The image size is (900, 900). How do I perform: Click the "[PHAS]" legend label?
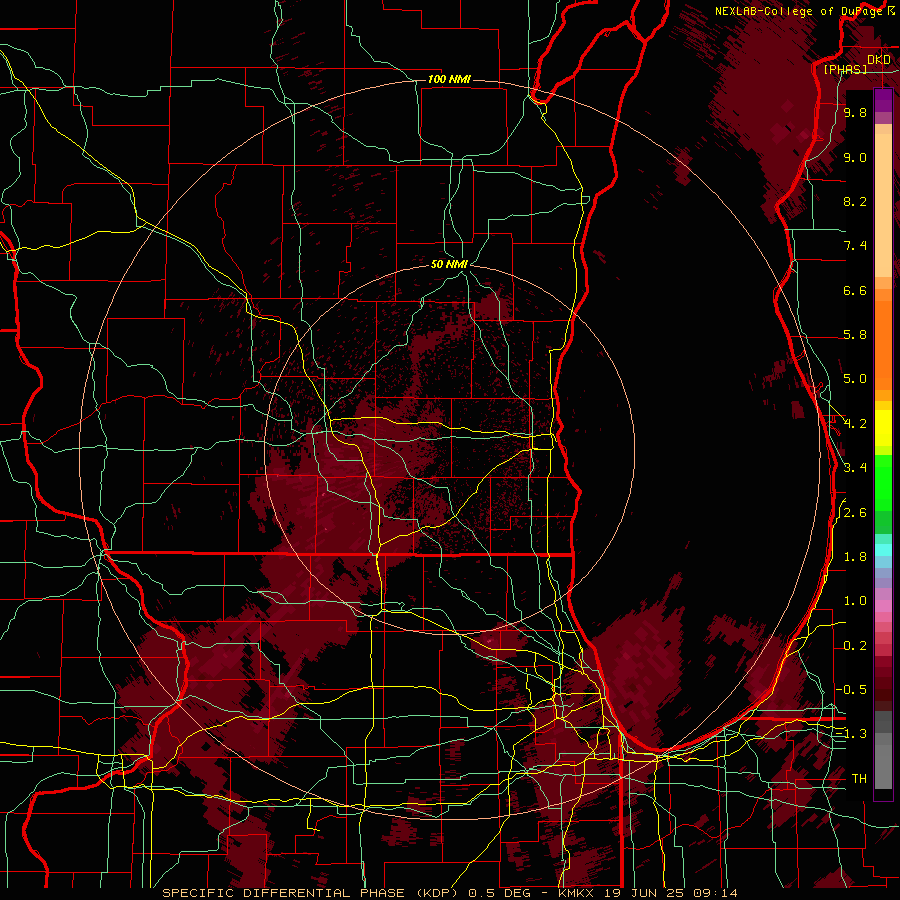(x=845, y=69)
